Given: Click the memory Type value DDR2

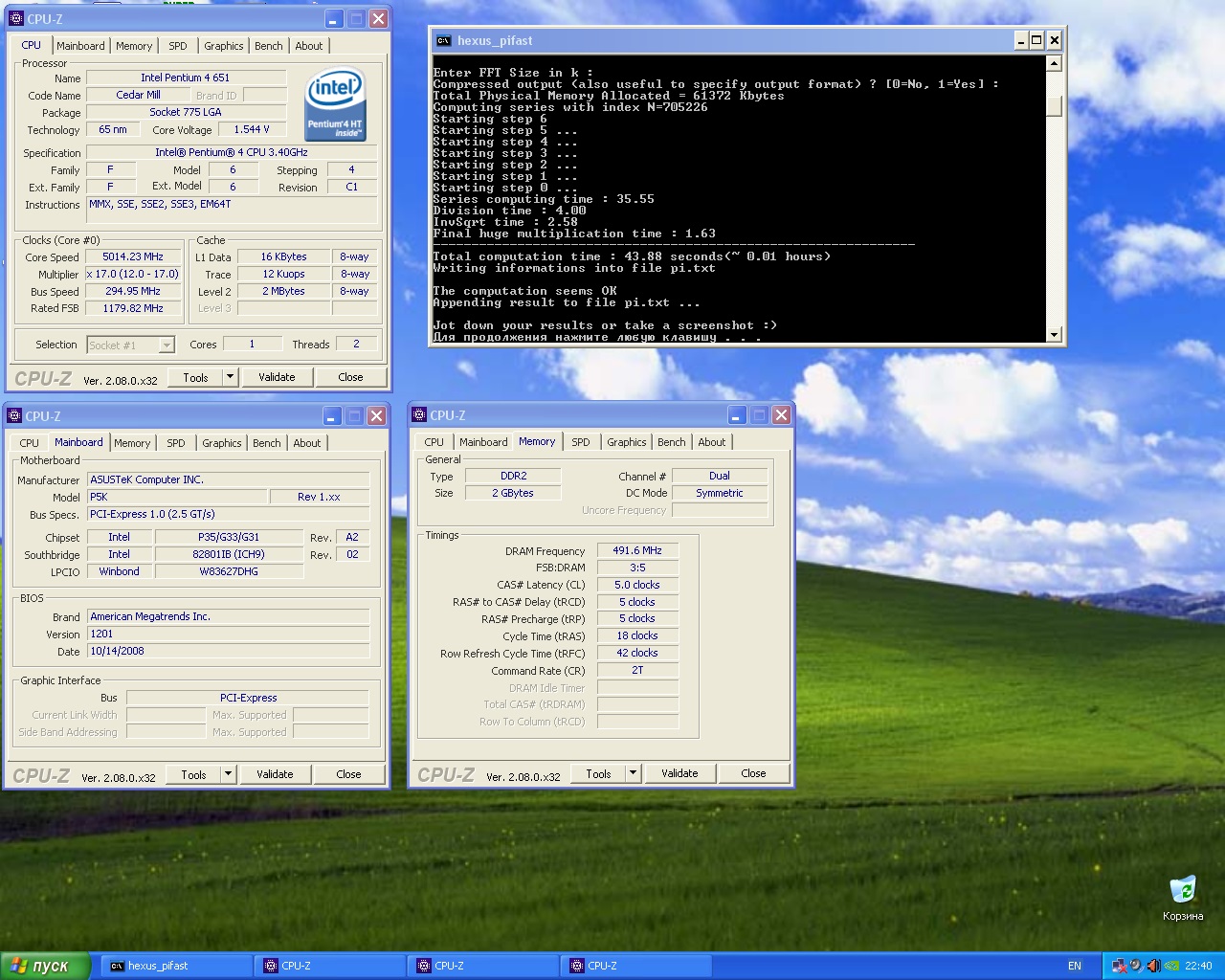Looking at the screenshot, I should [x=513, y=476].
